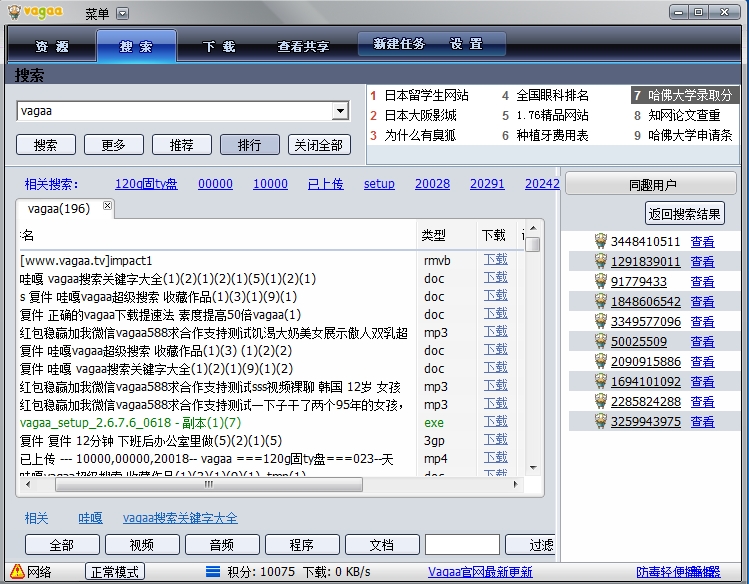The width and height of the screenshot is (749, 584).
Task: Click the 防毒轻便 link in the status bar
Action: (678, 572)
